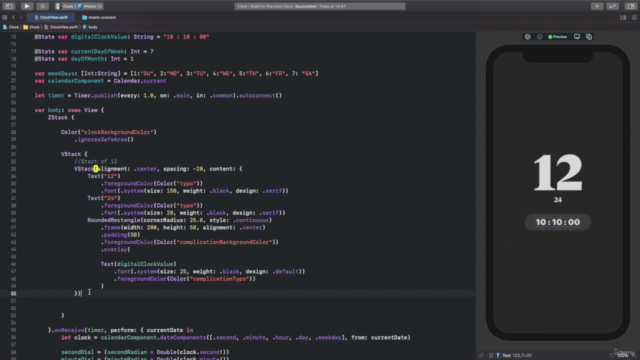Viewport: 640px width, 360px height.
Task: Click the 10:10:00 digital clock in preview
Action: 558,222
